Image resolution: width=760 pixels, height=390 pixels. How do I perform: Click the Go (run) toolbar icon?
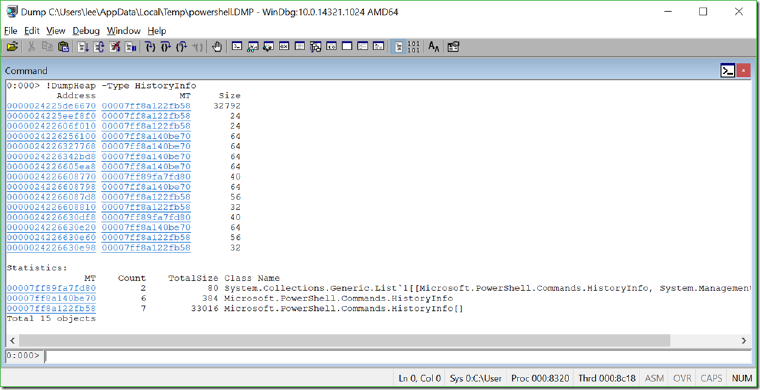84,47
